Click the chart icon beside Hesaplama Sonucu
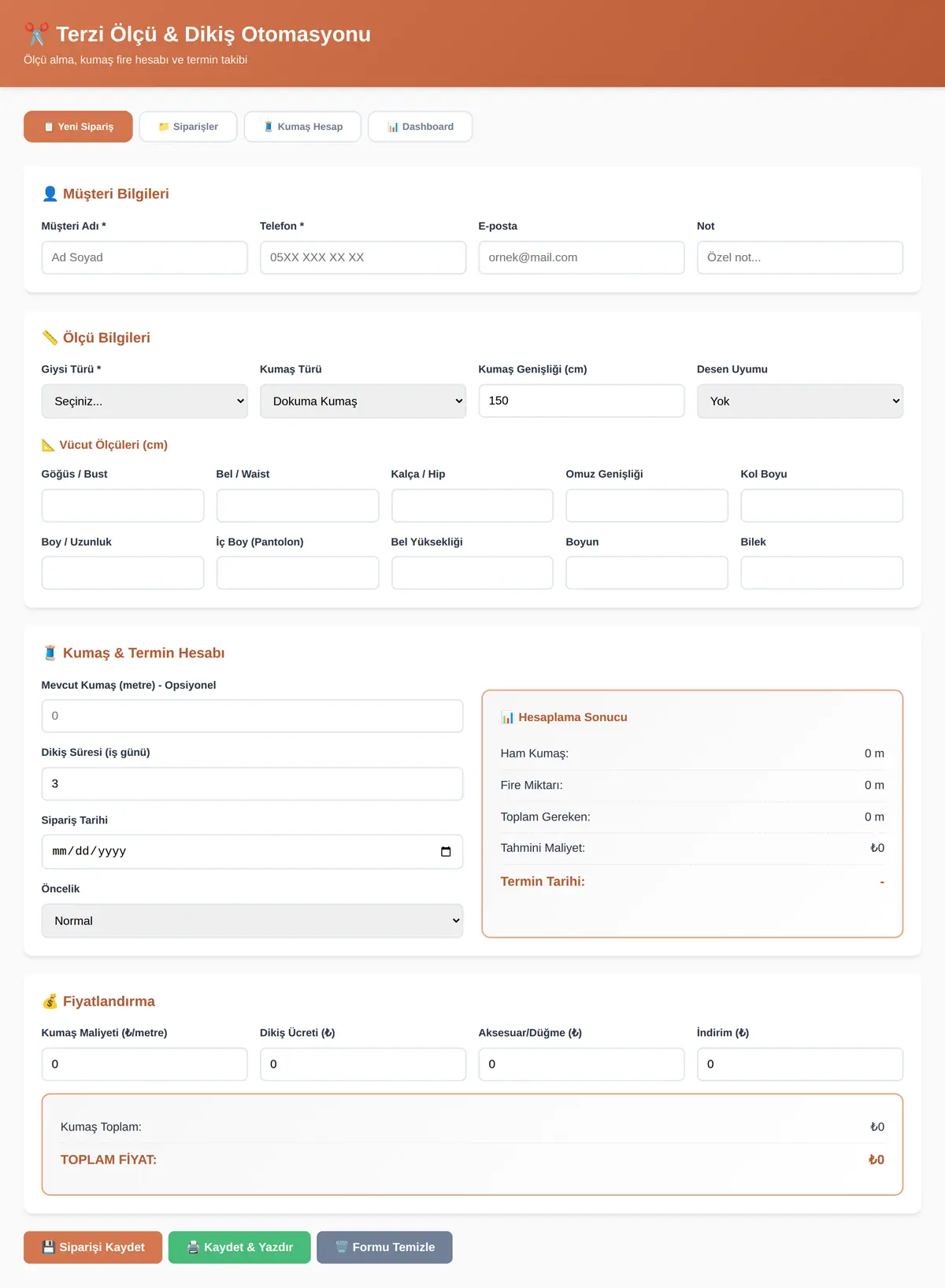The image size is (945, 1288). [x=507, y=717]
